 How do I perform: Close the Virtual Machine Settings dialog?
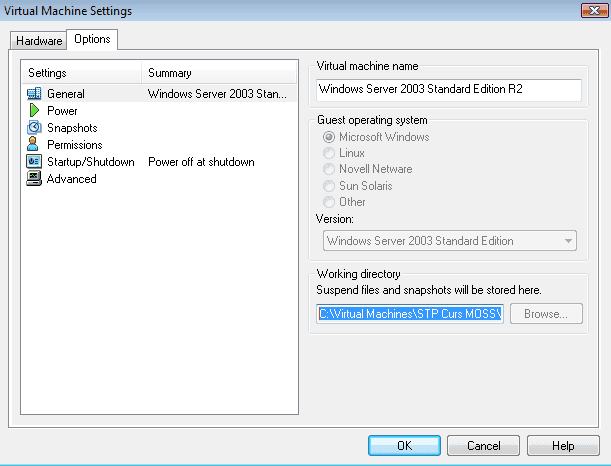(x=594, y=11)
